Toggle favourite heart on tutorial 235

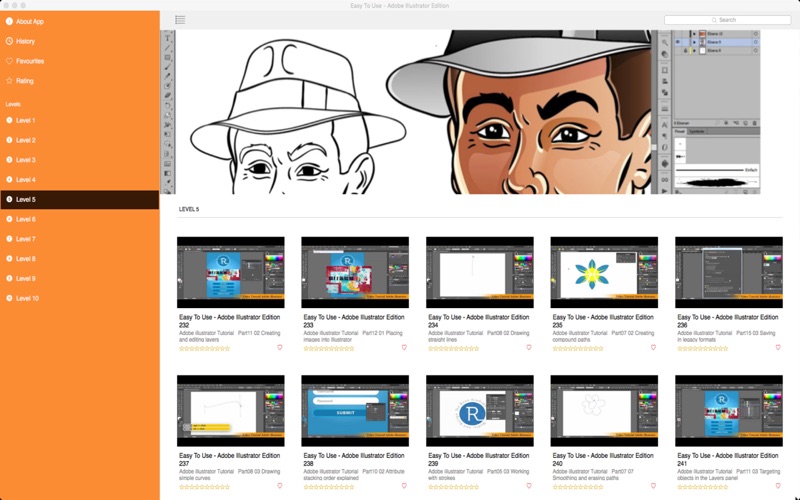pyautogui.click(x=653, y=348)
